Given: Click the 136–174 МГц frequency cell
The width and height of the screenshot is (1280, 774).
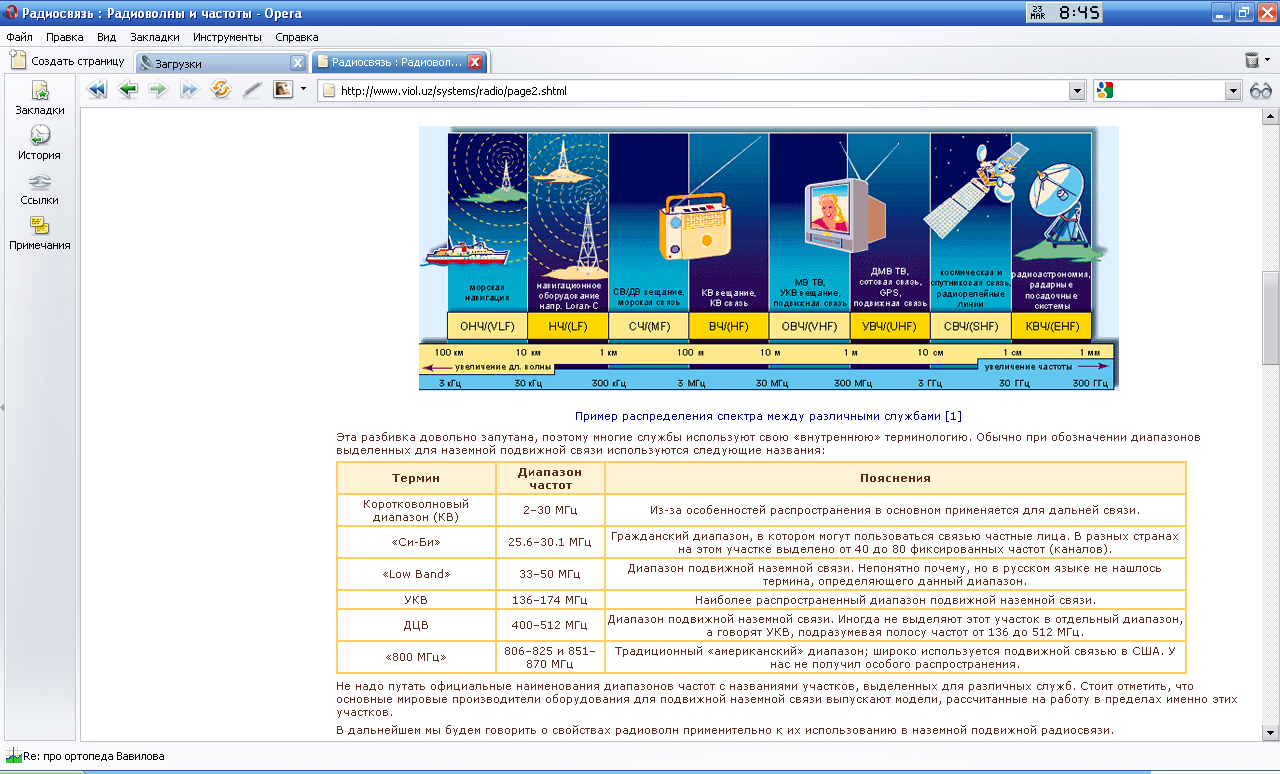Looking at the screenshot, I should (x=550, y=600).
